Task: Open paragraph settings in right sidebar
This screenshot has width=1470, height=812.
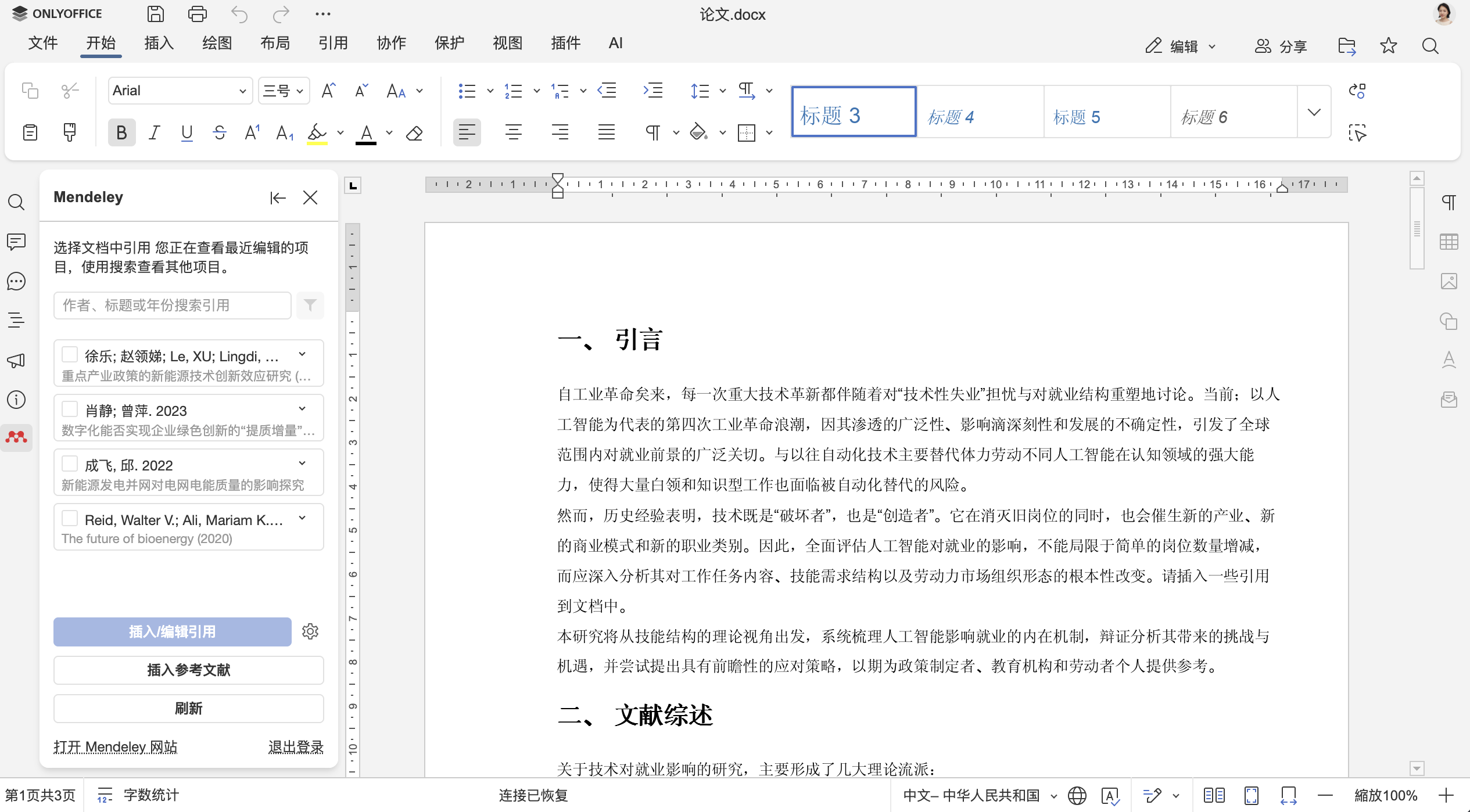Action: point(1449,202)
